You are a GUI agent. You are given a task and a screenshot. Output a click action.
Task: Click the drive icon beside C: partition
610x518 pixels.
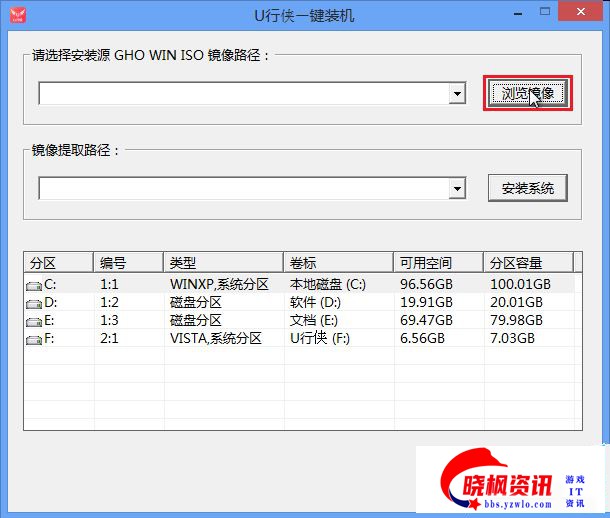(x=35, y=285)
